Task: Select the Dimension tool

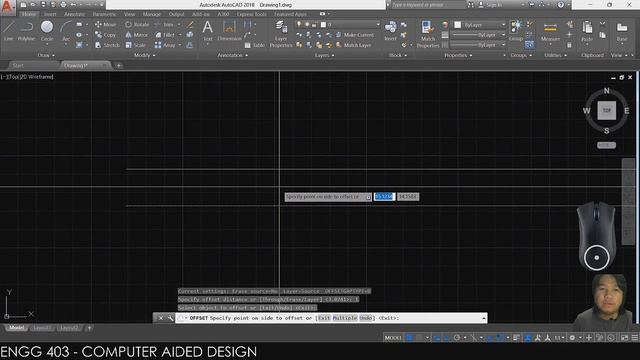Action: 229,31
